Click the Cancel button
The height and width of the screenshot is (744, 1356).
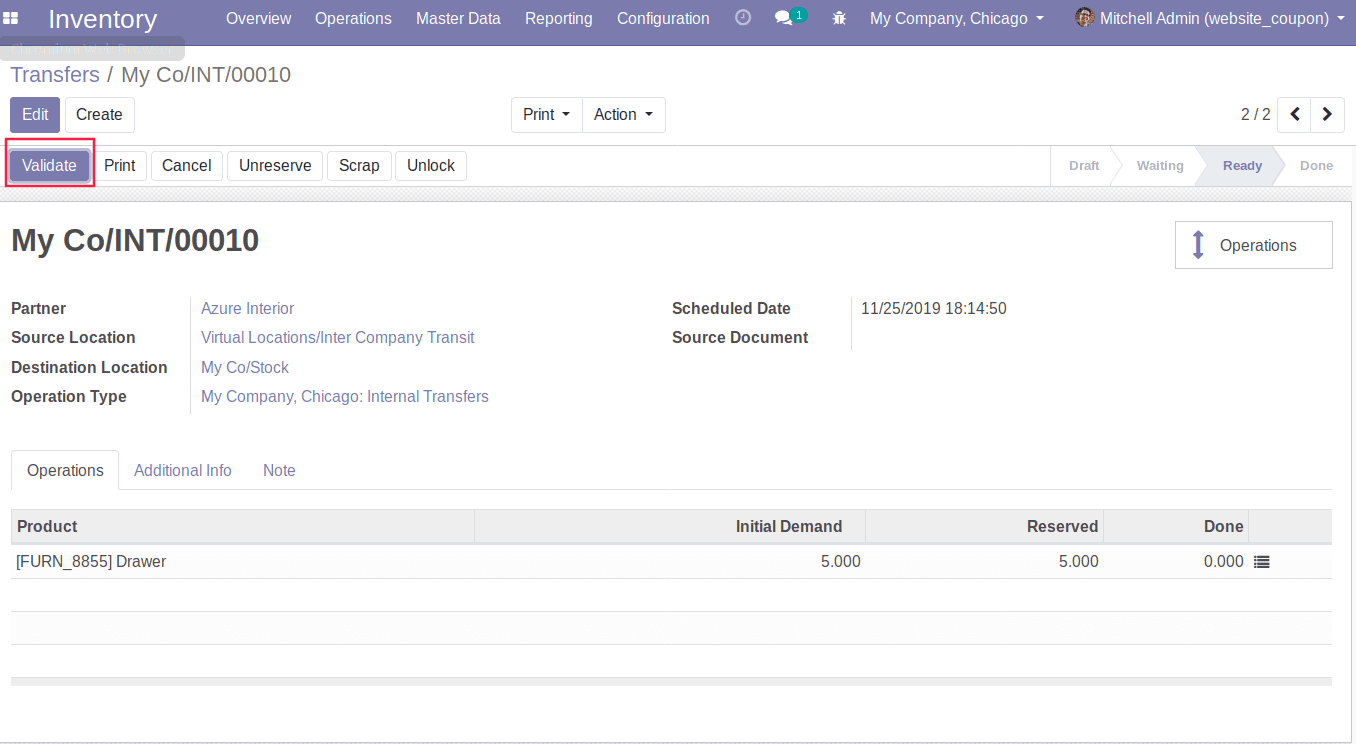point(187,165)
